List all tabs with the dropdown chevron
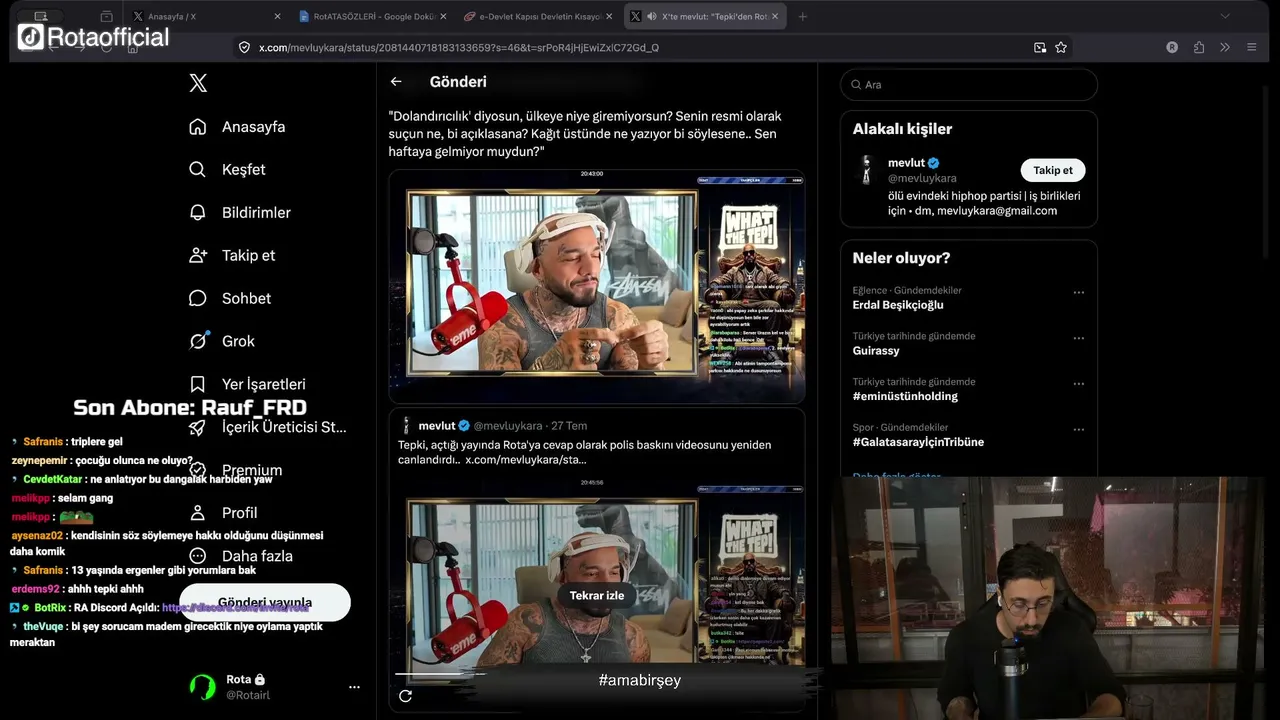This screenshot has width=1280, height=720. coord(1225,17)
